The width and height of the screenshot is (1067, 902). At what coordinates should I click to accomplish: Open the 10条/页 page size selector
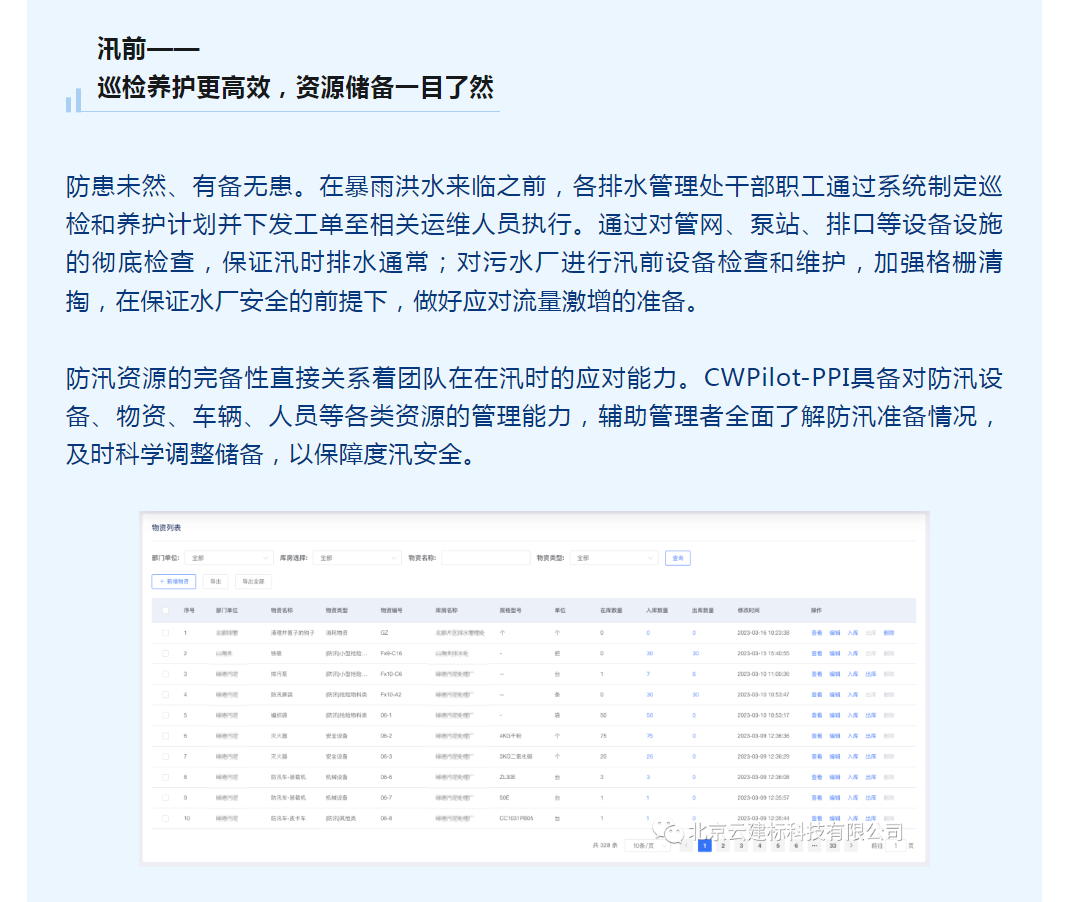tap(647, 845)
